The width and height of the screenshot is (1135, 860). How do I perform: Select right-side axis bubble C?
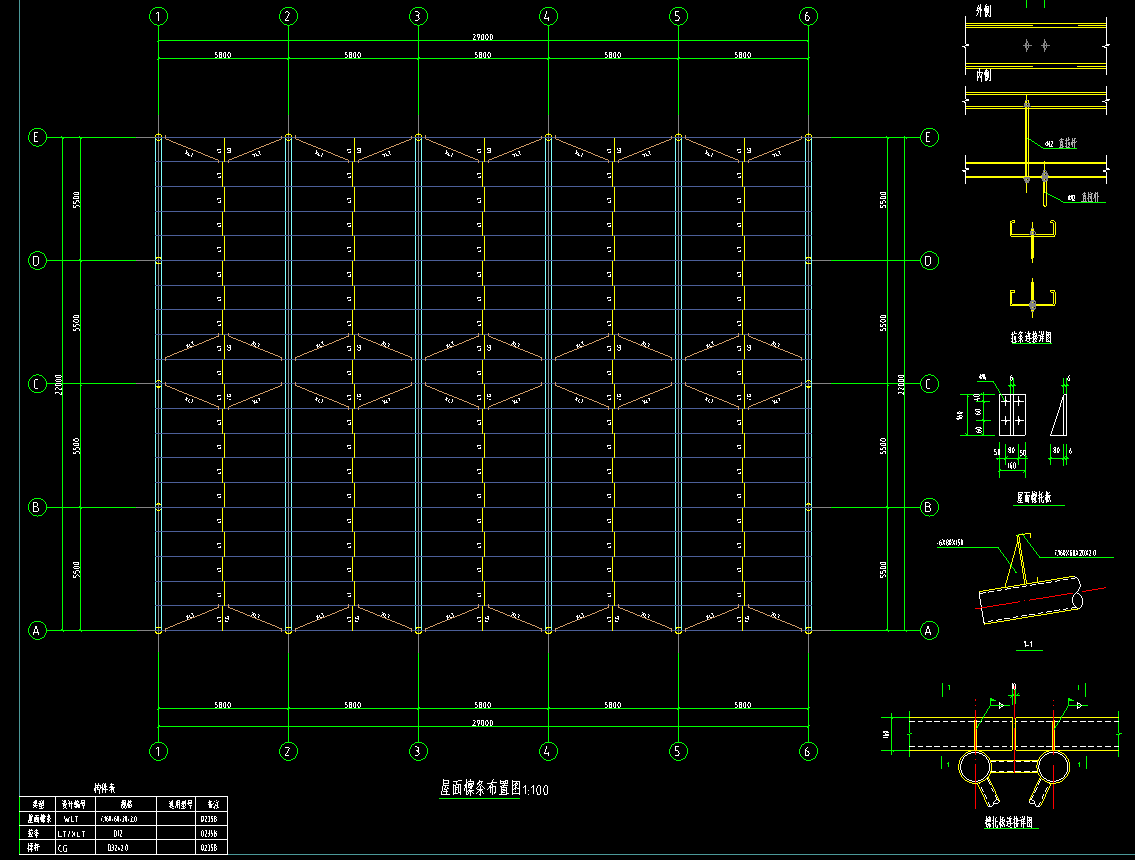tap(929, 384)
